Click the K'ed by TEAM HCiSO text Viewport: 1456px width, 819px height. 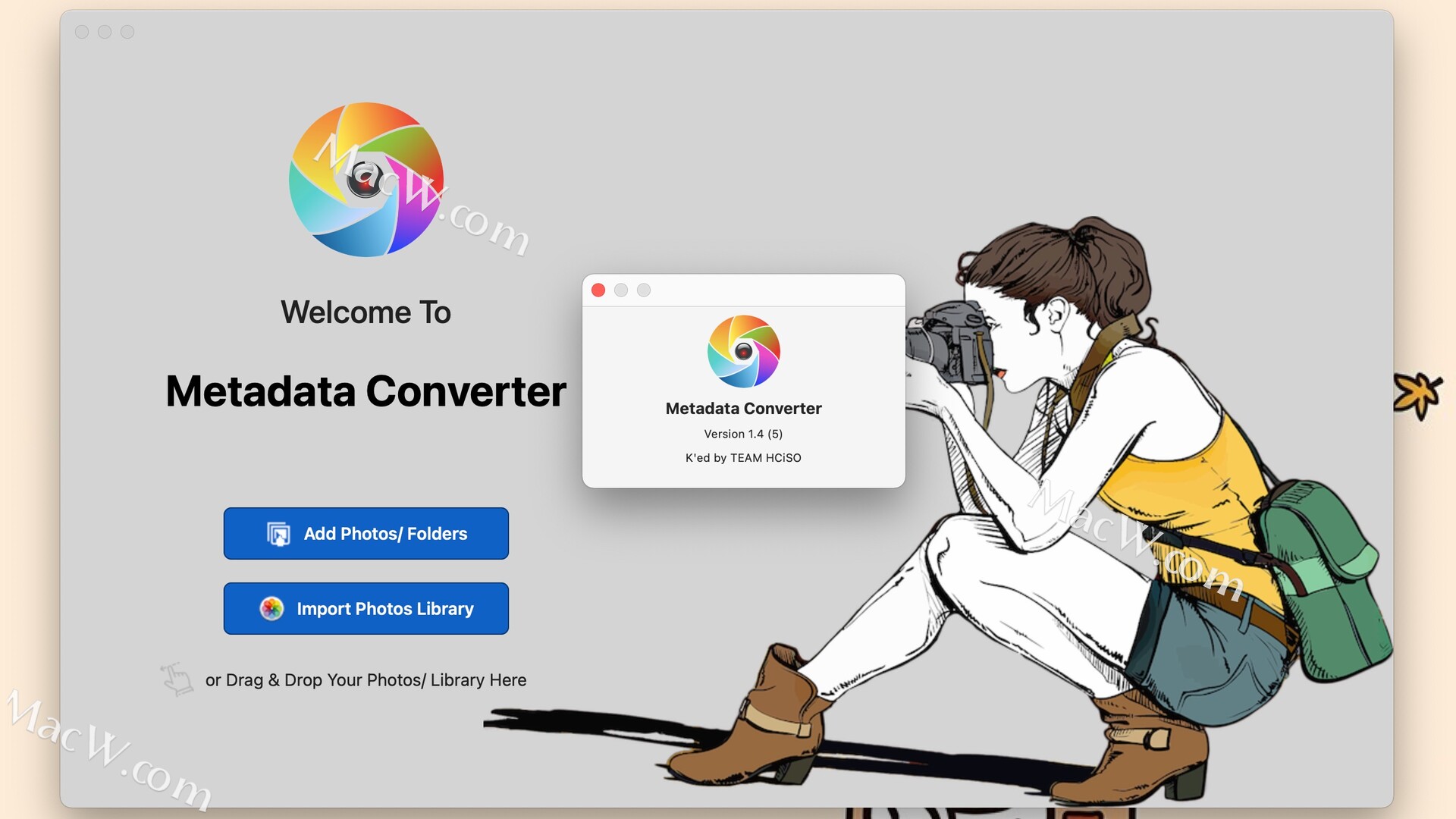(743, 458)
